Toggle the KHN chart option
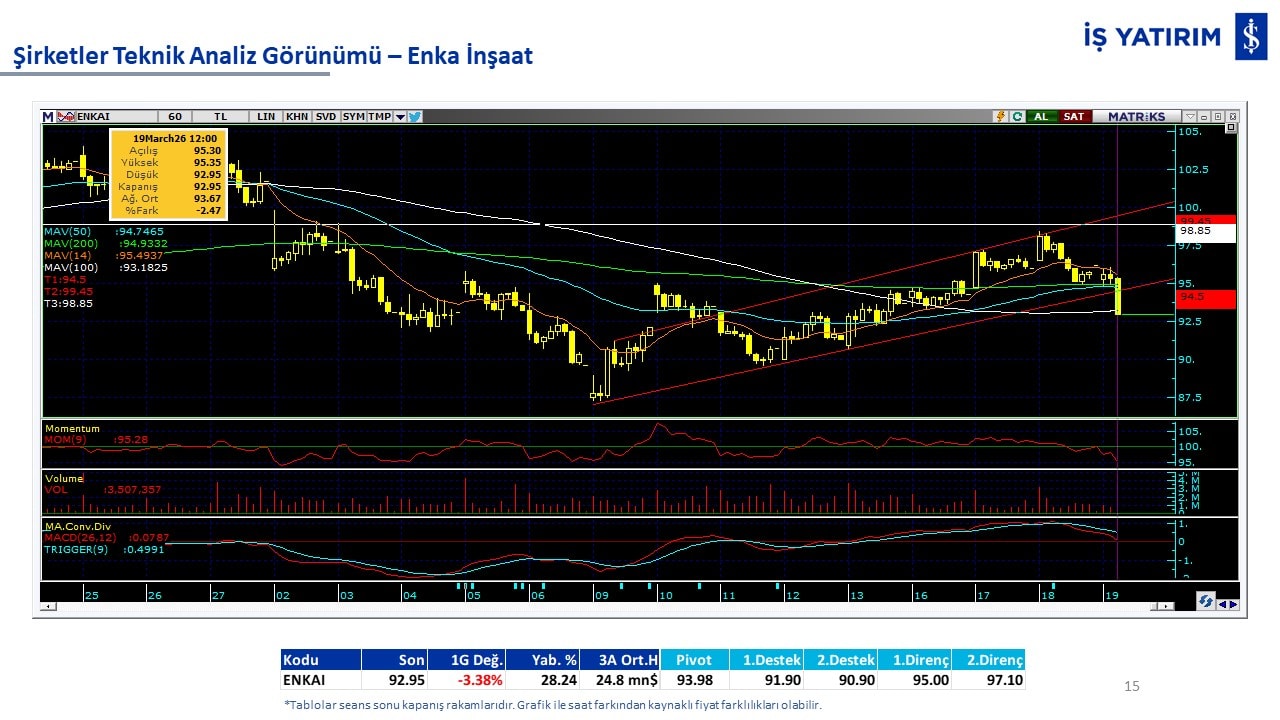This screenshot has height=720, width=1280. pyautogui.click(x=297, y=116)
